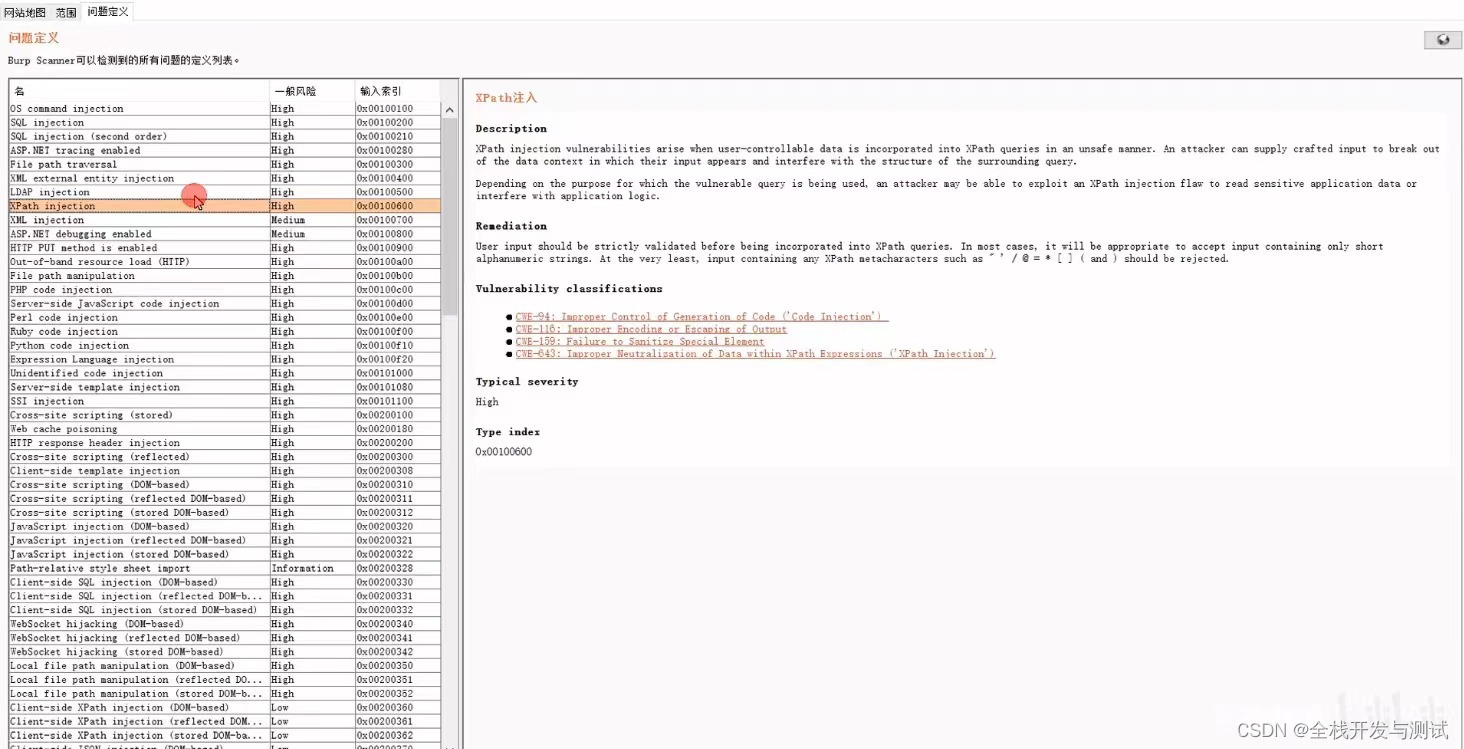The height and width of the screenshot is (749, 1464).
Task: Select the SSI injection row
Action: click(225, 402)
